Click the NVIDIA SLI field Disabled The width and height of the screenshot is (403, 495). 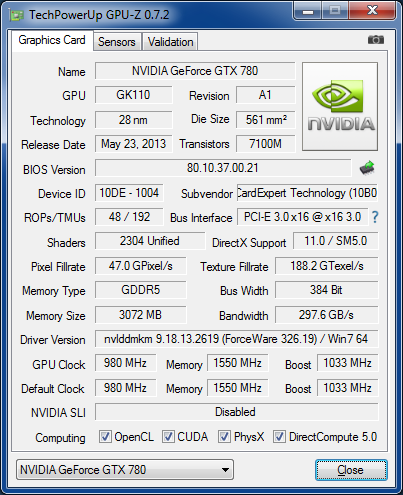237,412
